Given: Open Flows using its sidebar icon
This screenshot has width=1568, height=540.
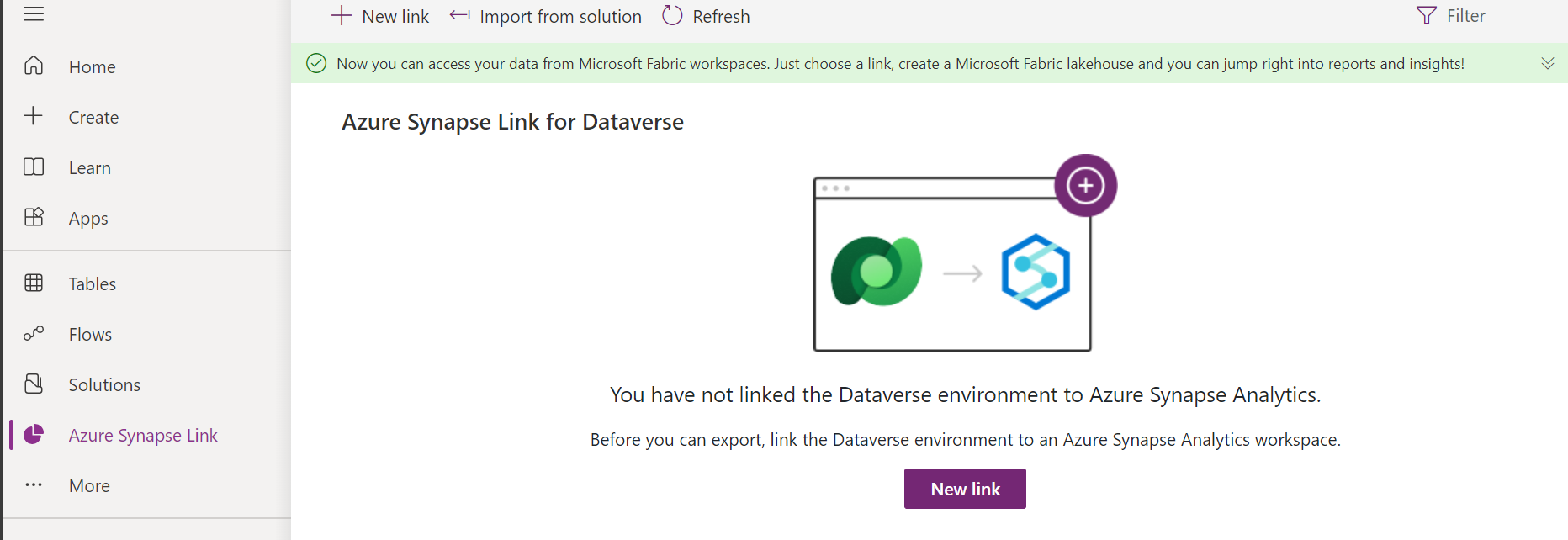Looking at the screenshot, I should [34, 334].
